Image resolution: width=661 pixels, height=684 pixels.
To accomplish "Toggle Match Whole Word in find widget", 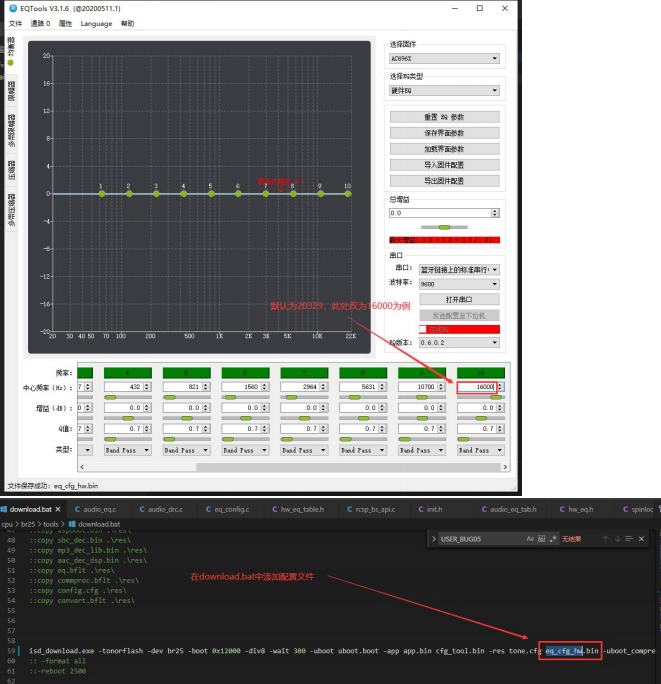I will [x=541, y=539].
